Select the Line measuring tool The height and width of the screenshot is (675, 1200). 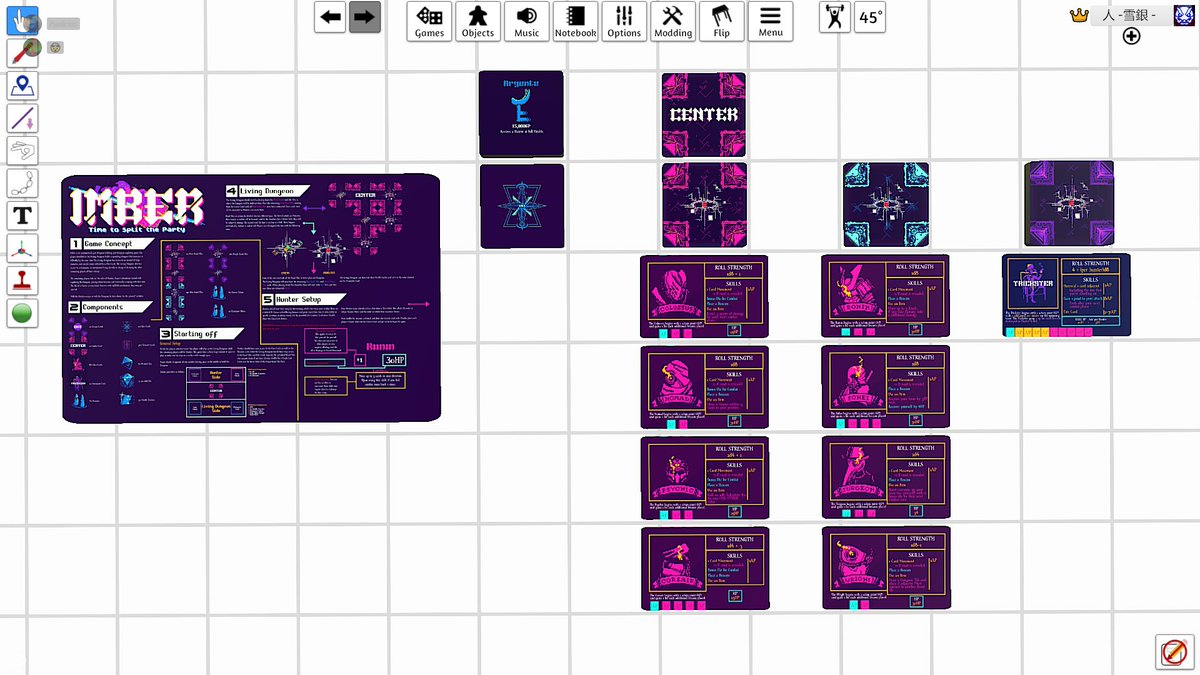[x=23, y=118]
